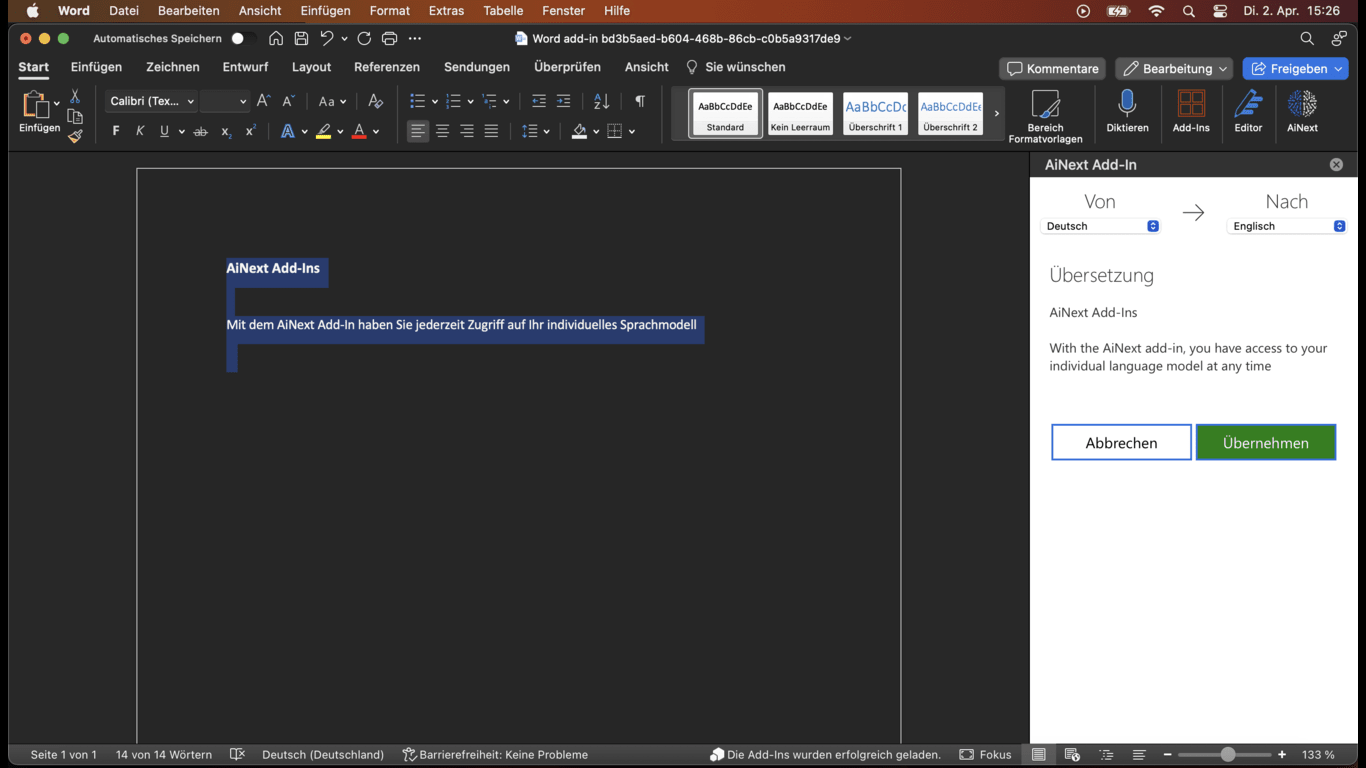Apply superscript formatting
1366x768 pixels.
point(251,131)
